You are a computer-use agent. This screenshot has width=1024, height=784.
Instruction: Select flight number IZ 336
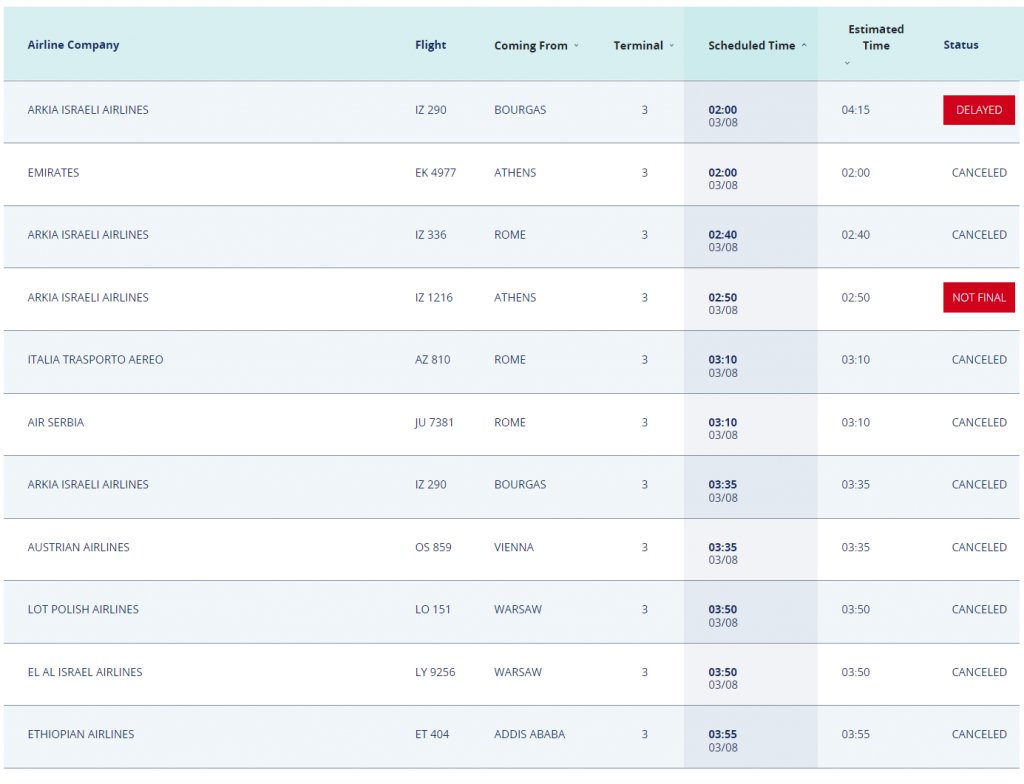[x=431, y=235]
